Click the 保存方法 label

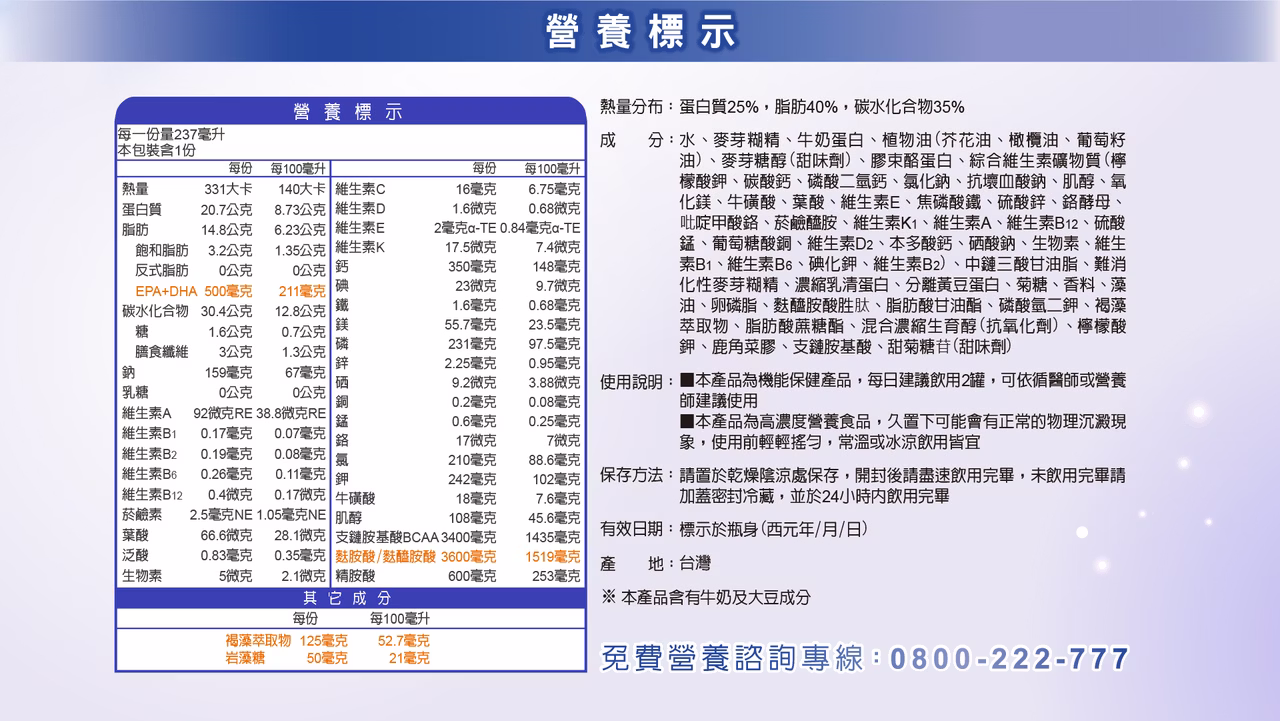tap(632, 474)
